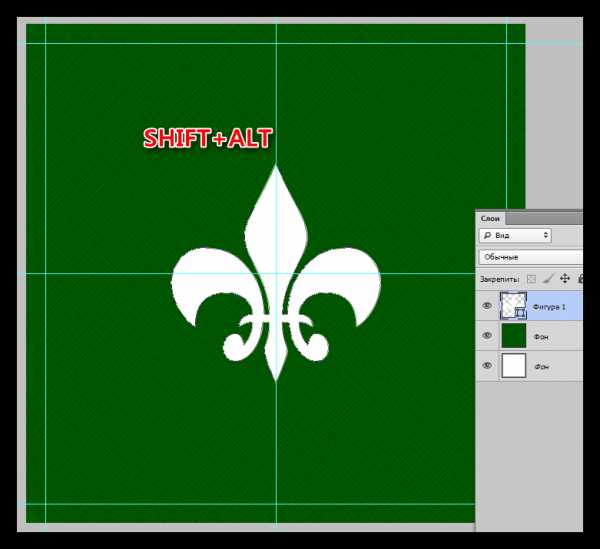This screenshot has height=549, width=600.
Task: Switch to the Слои panel tab
Action: (491, 218)
